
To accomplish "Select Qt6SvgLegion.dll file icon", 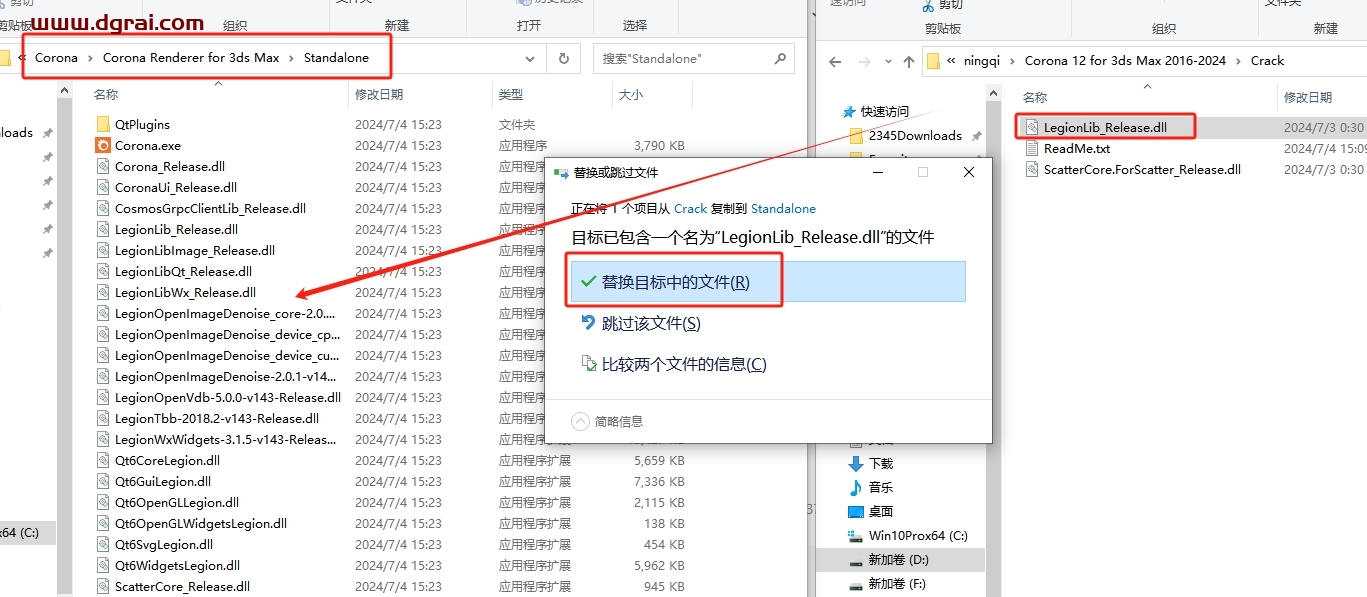I will coord(103,545).
